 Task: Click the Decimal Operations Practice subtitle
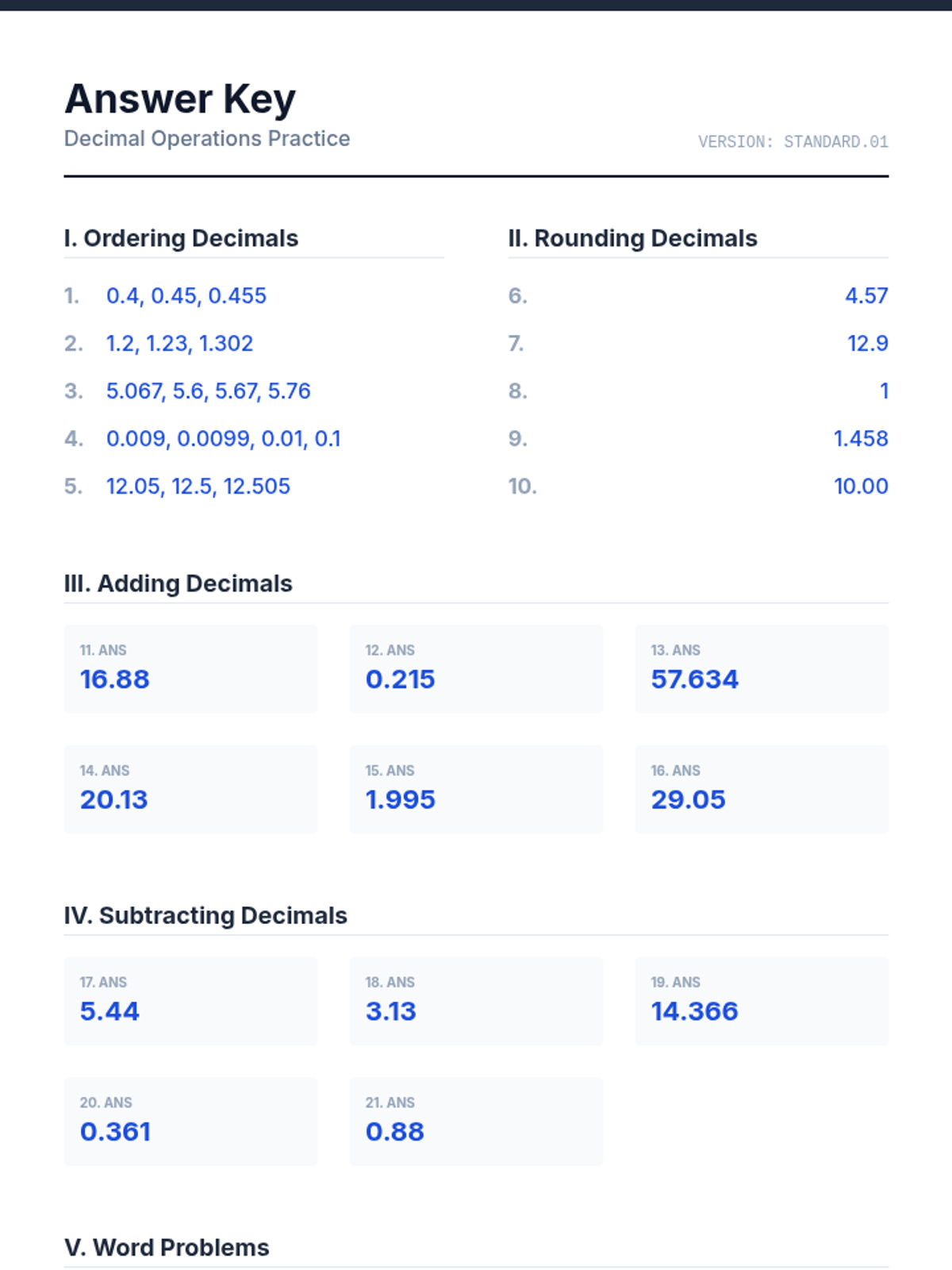207,139
